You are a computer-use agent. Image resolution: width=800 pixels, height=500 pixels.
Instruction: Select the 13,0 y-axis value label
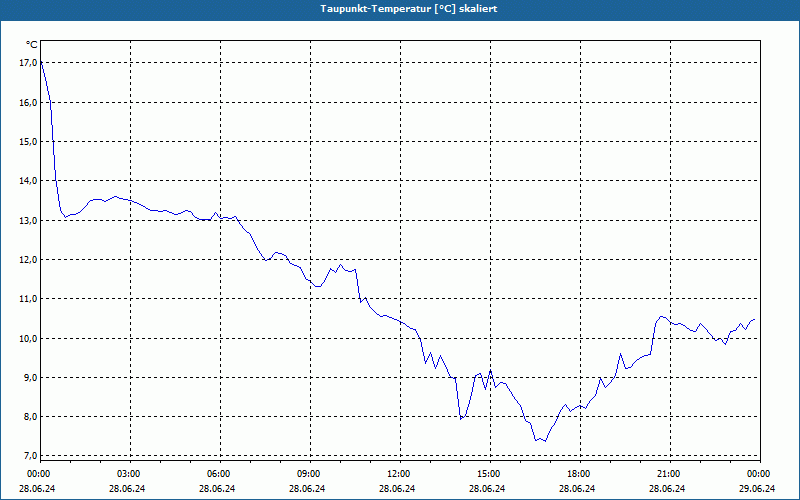pos(28,220)
